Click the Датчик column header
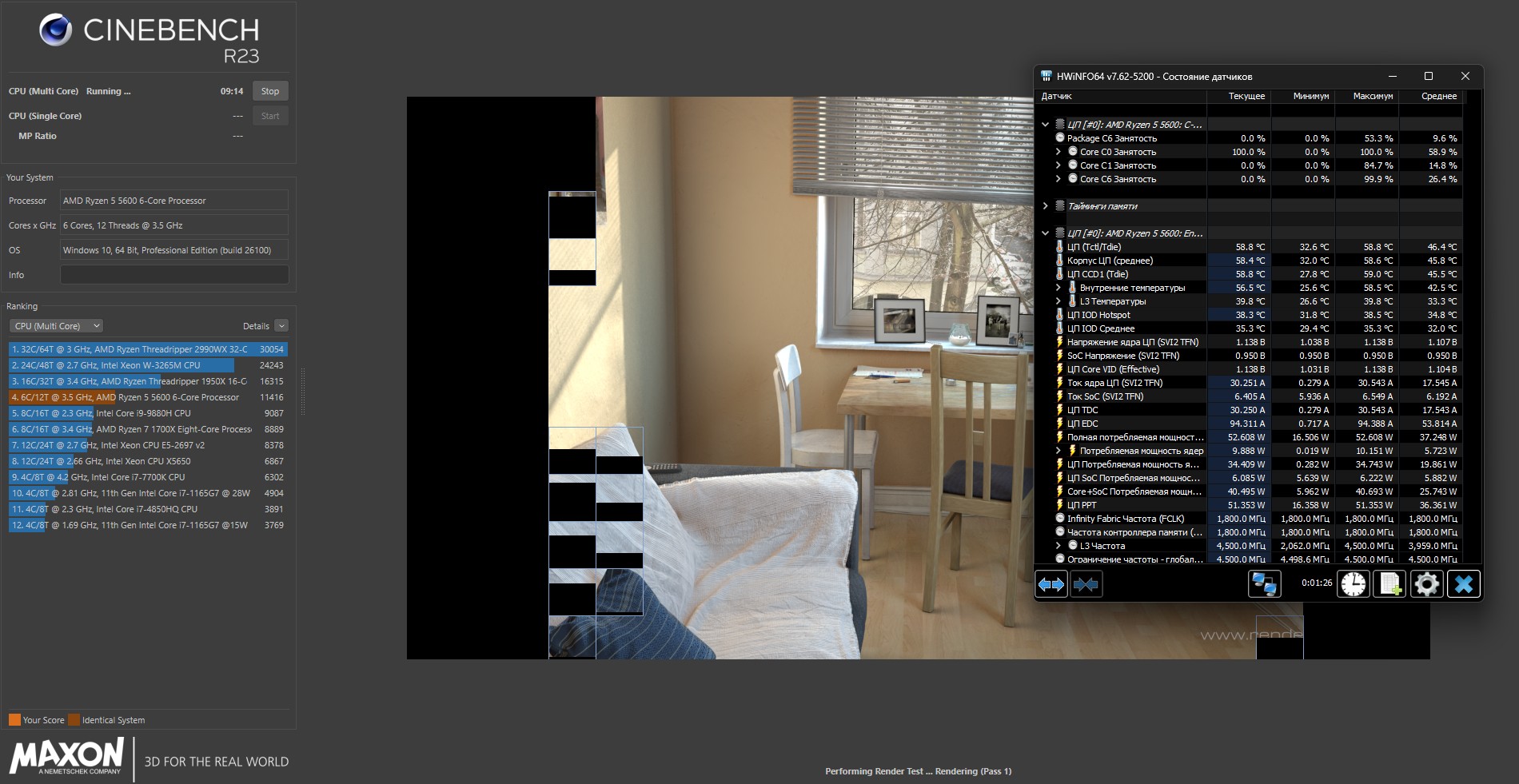Image resolution: width=1519 pixels, height=784 pixels. (1121, 96)
